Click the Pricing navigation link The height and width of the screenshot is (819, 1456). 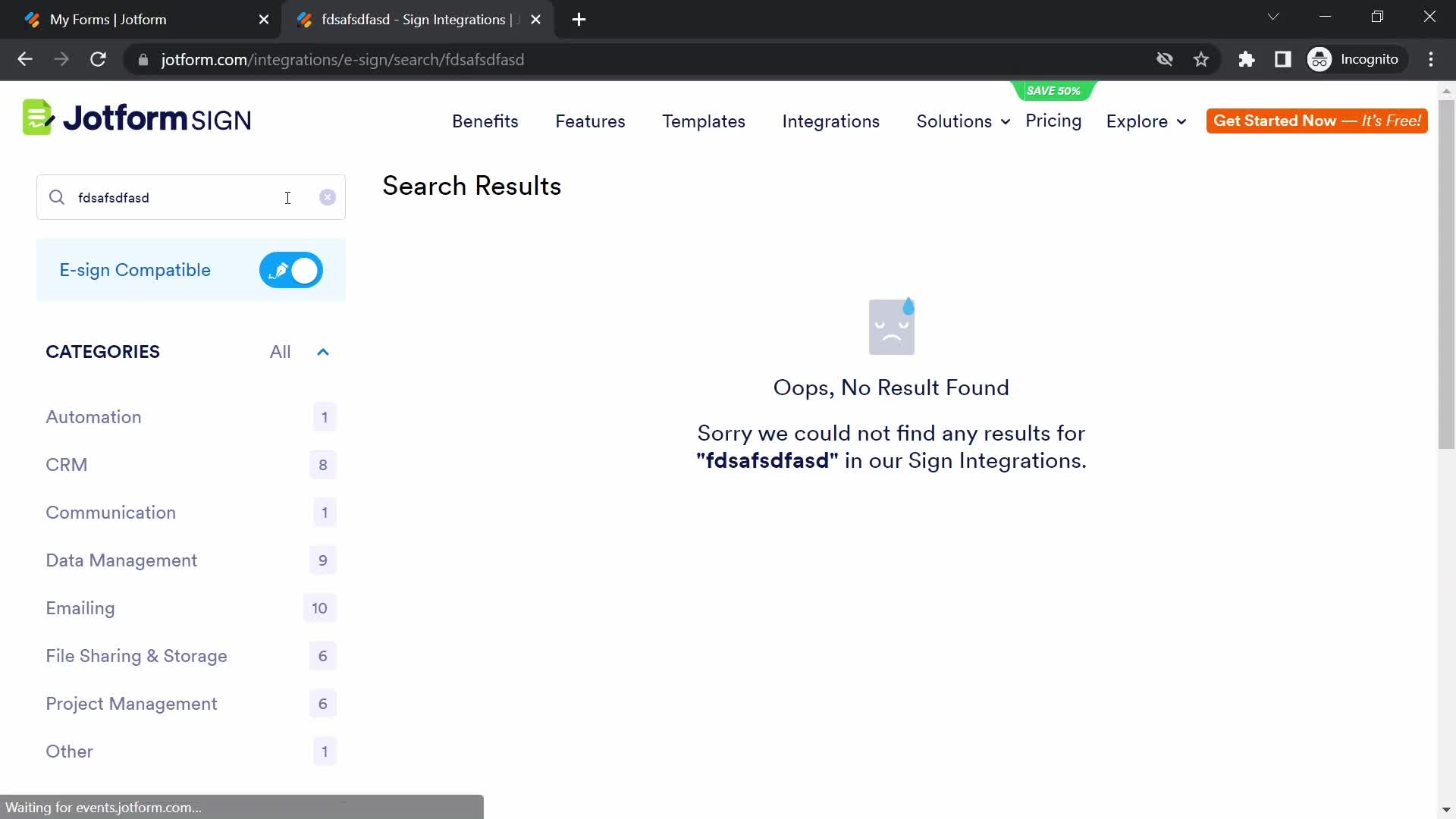coord(1053,120)
